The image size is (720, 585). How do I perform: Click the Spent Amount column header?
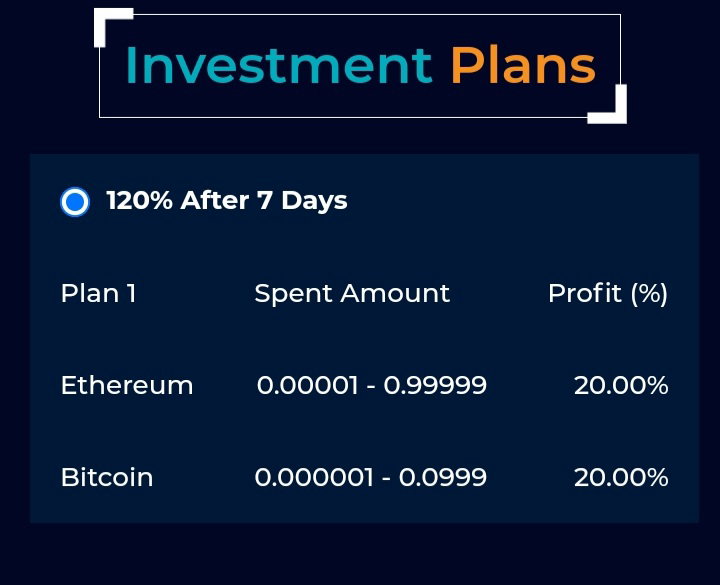pos(352,293)
